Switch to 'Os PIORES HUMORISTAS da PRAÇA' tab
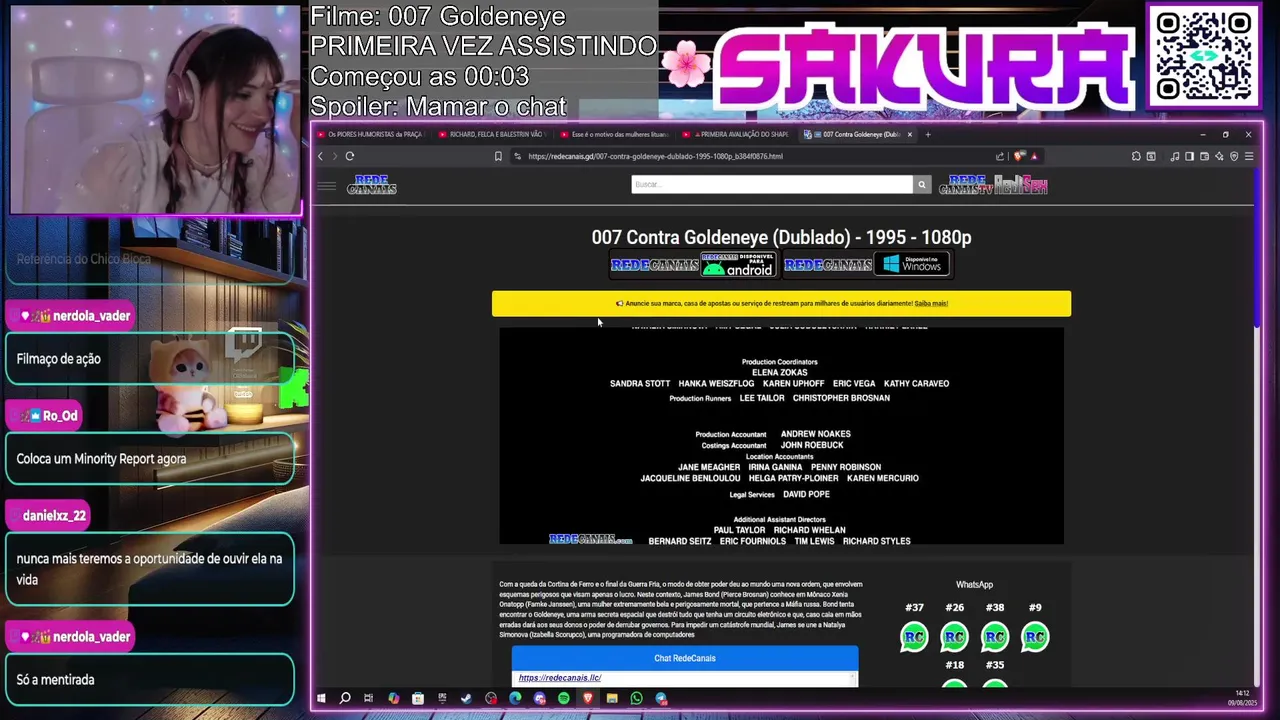Screen dimensions: 1280x720 (x=371, y=134)
